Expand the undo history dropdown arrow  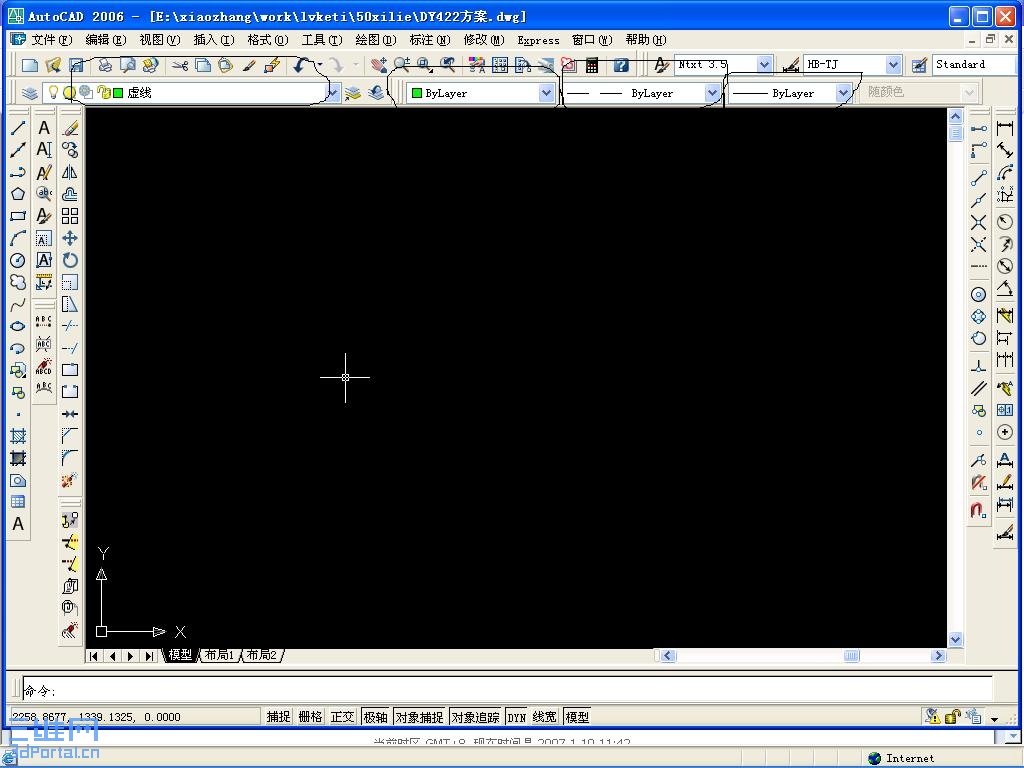319,65
